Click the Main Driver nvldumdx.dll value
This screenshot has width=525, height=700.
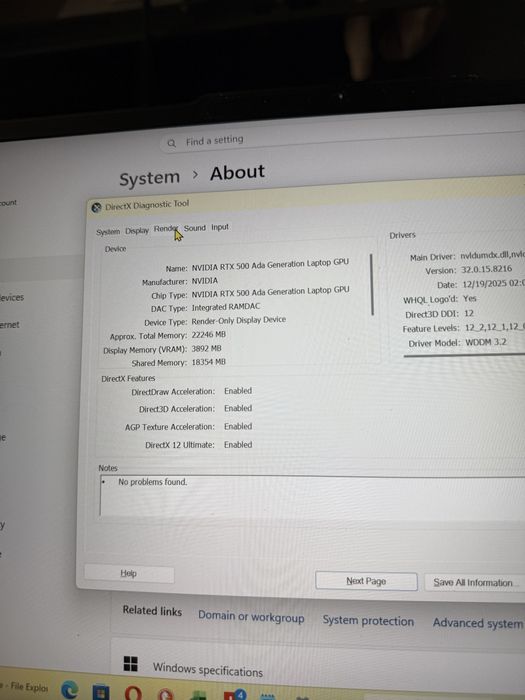[x=492, y=255]
